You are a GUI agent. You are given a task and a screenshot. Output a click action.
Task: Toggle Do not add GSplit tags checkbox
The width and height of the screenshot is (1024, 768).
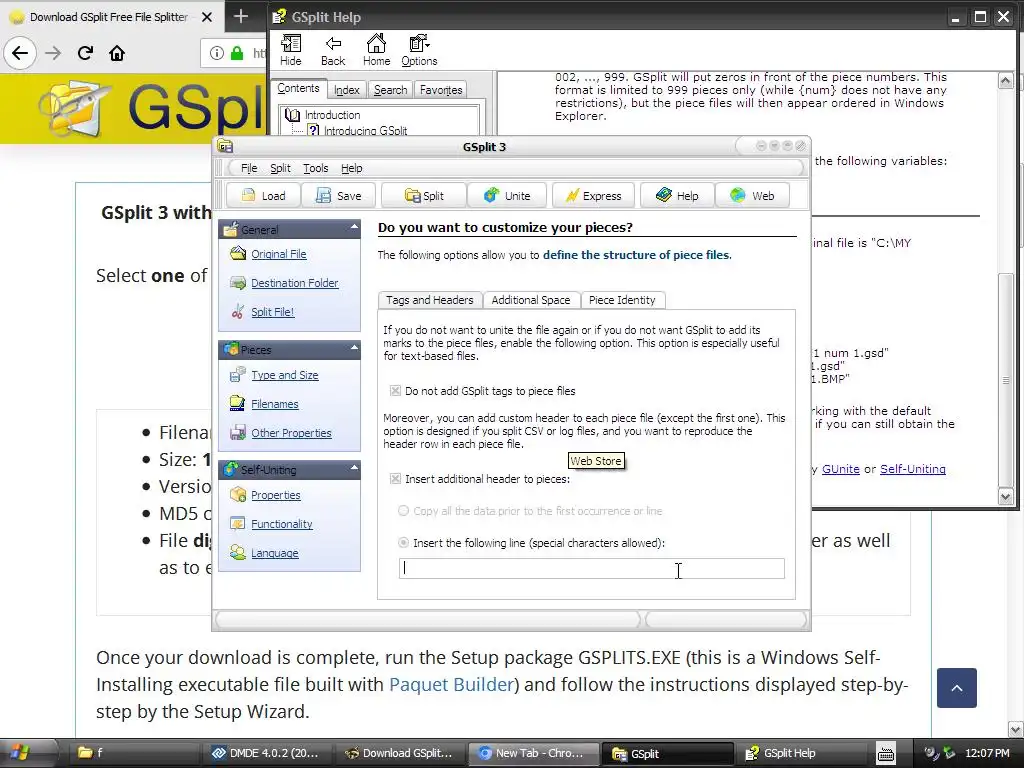pyautogui.click(x=395, y=391)
